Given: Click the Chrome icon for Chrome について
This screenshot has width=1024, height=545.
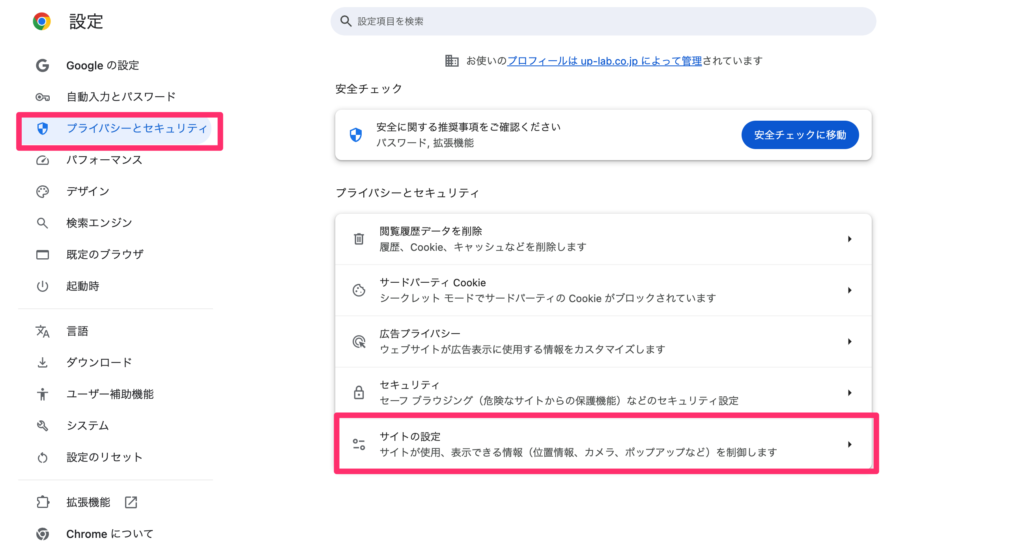Looking at the screenshot, I should (x=42, y=534).
